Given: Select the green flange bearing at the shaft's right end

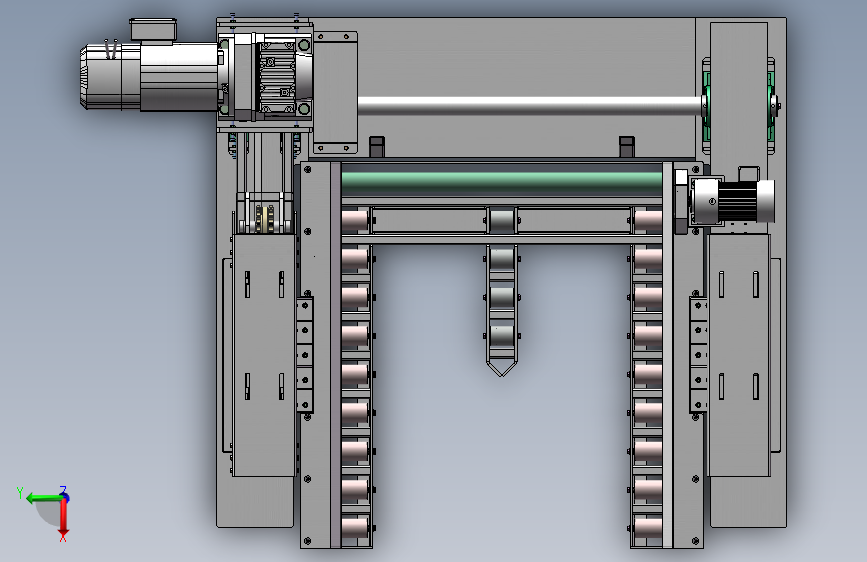Looking at the screenshot, I should (707, 106).
